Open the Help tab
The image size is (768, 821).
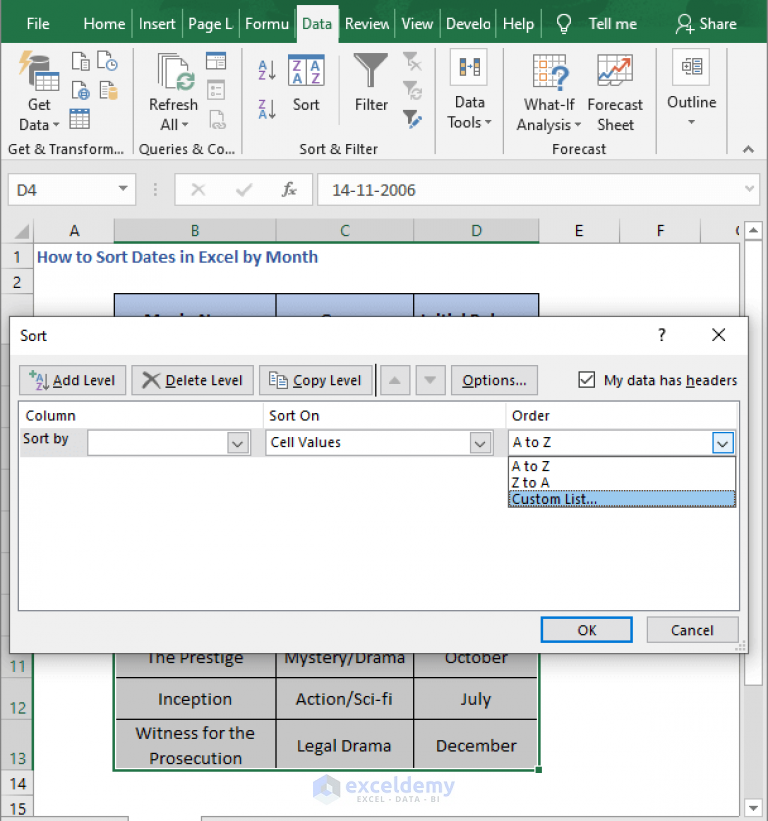[x=518, y=24]
